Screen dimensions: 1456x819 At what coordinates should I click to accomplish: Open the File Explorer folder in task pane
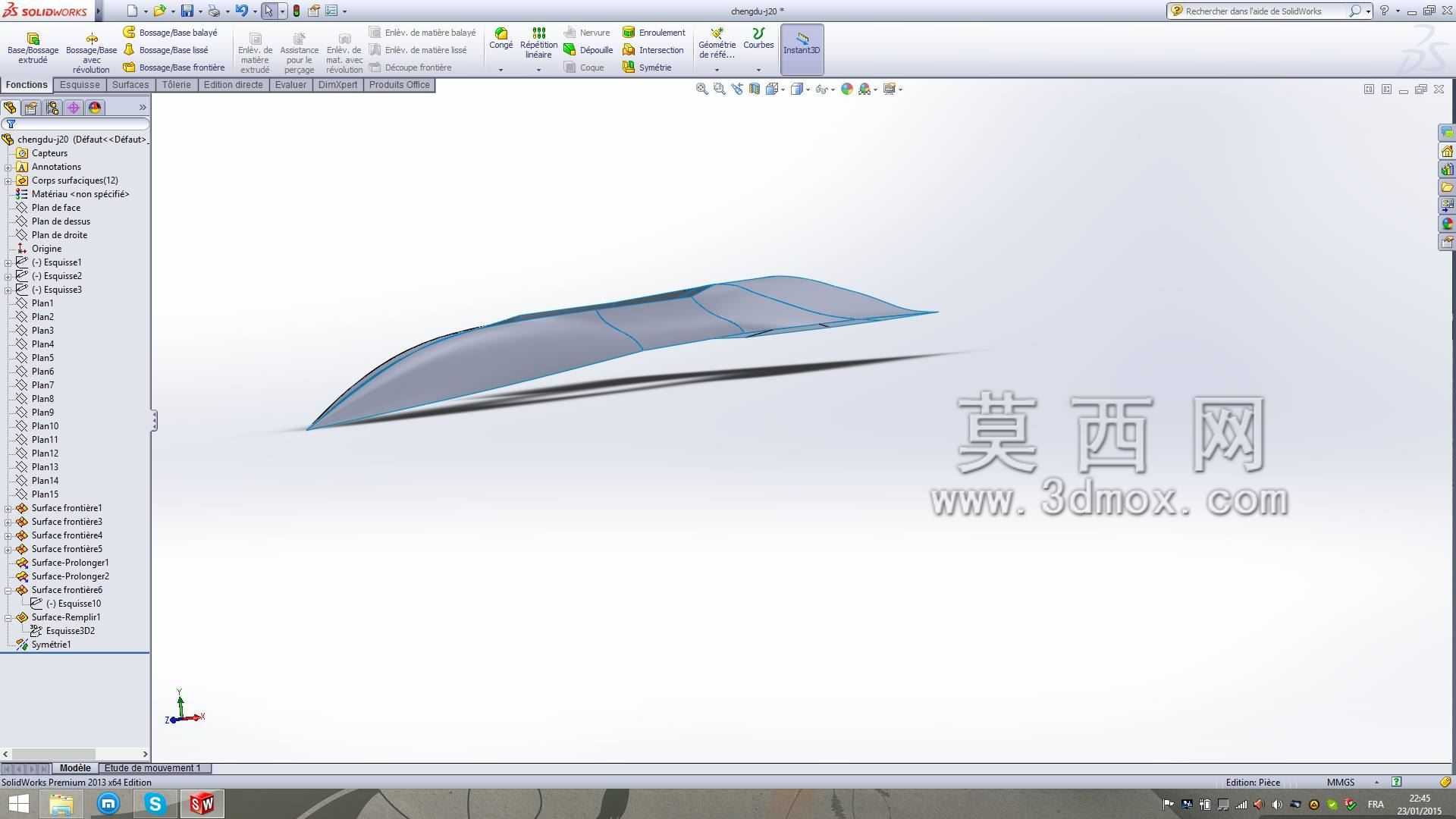tap(1447, 187)
